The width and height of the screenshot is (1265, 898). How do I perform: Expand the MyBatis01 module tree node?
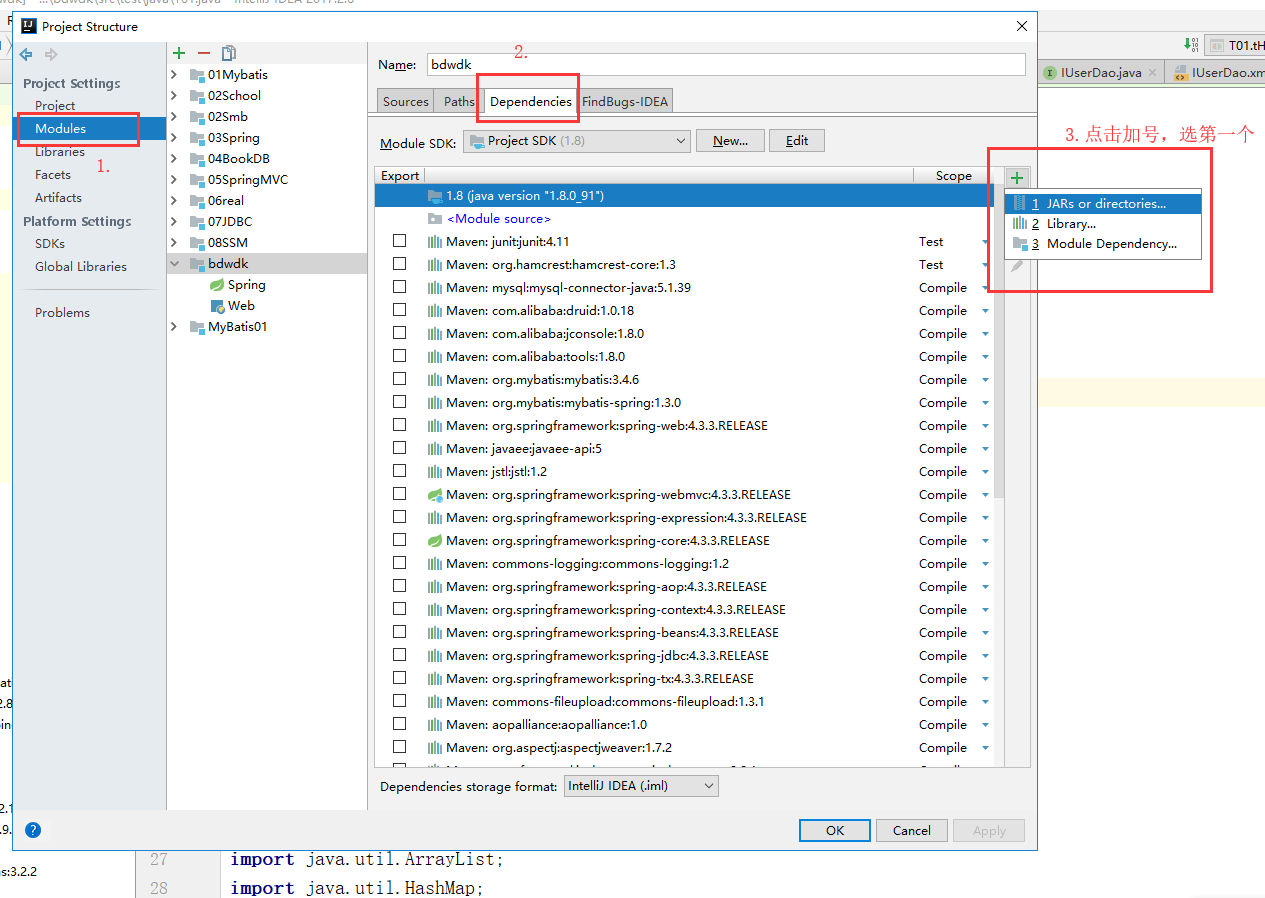pos(174,327)
